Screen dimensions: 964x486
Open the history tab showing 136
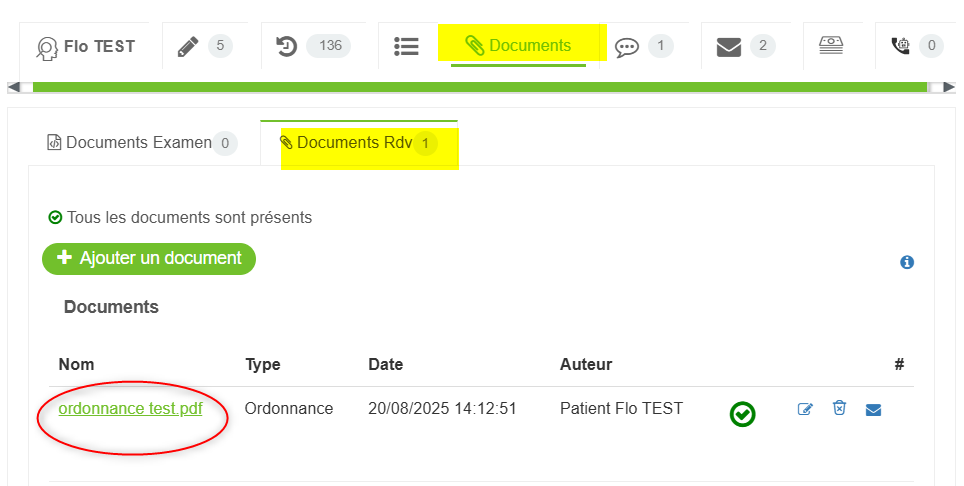point(311,46)
